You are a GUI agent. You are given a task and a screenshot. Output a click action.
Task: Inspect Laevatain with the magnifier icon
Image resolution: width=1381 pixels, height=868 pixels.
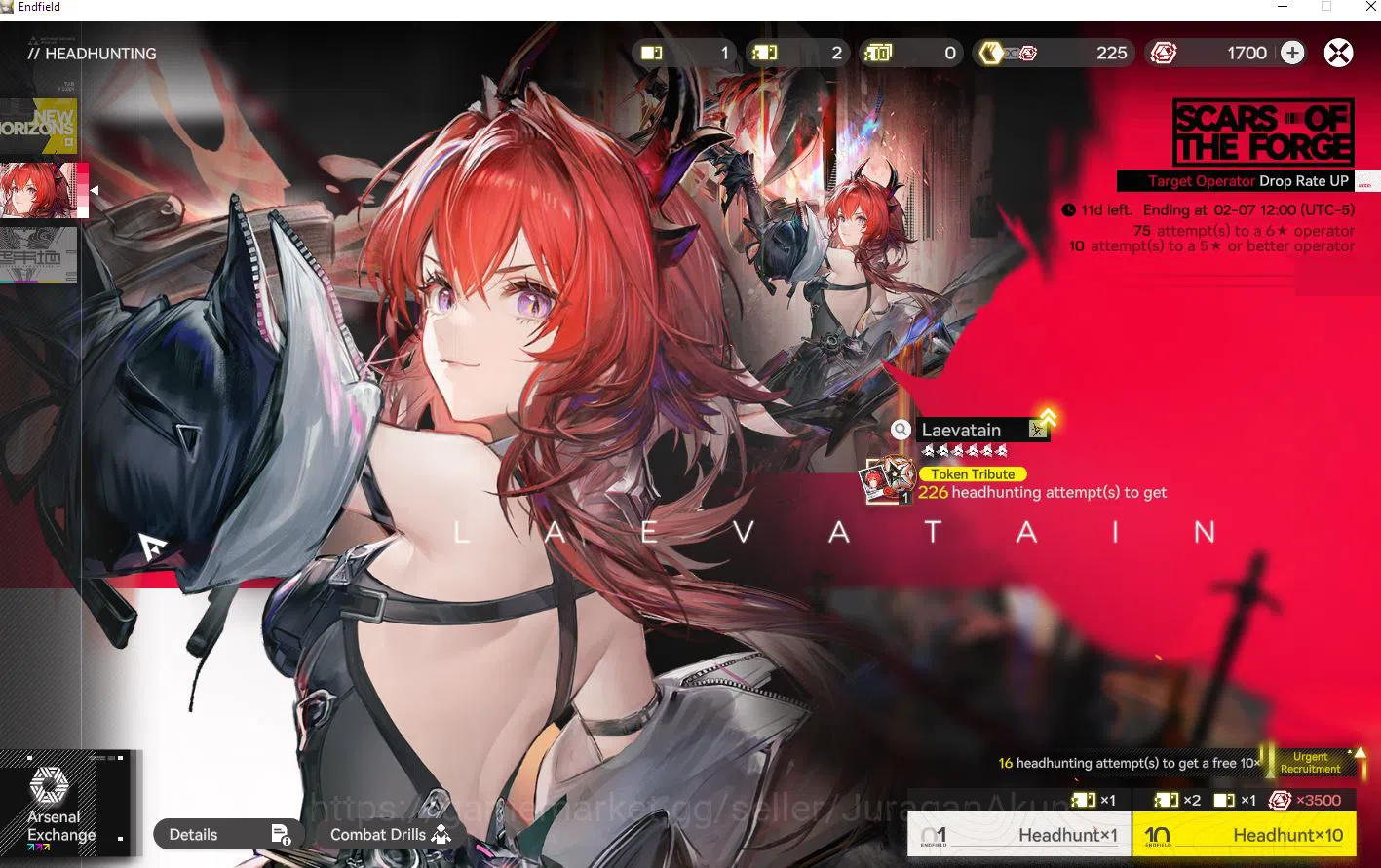[x=901, y=430]
